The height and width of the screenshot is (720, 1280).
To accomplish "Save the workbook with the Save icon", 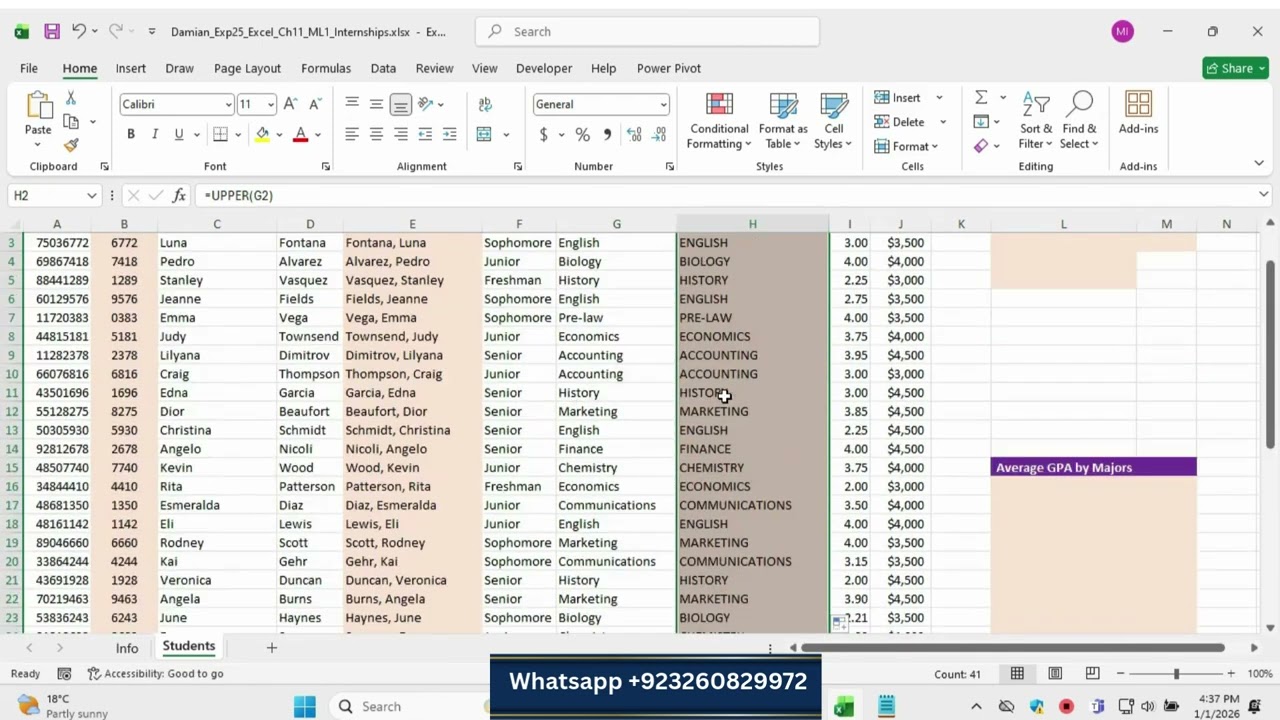I will pyautogui.click(x=52, y=32).
